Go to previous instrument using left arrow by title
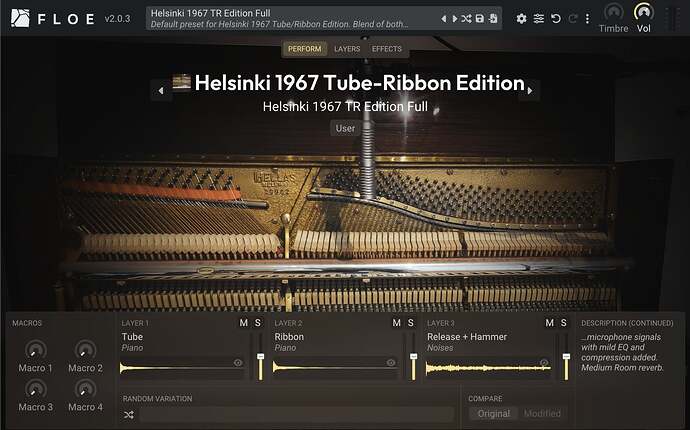This screenshot has height=430, width=690. (161, 90)
